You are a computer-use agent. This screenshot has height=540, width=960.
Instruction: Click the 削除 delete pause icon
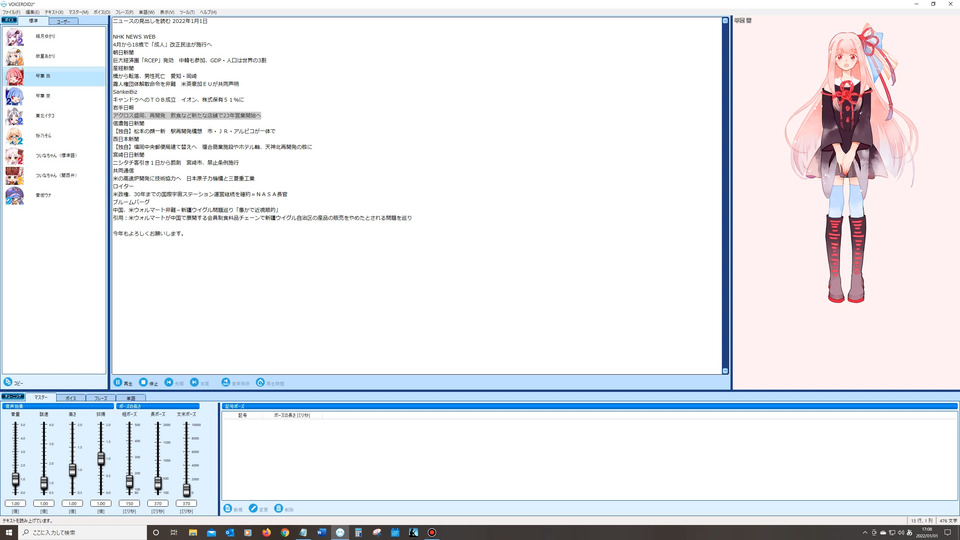[x=279, y=509]
